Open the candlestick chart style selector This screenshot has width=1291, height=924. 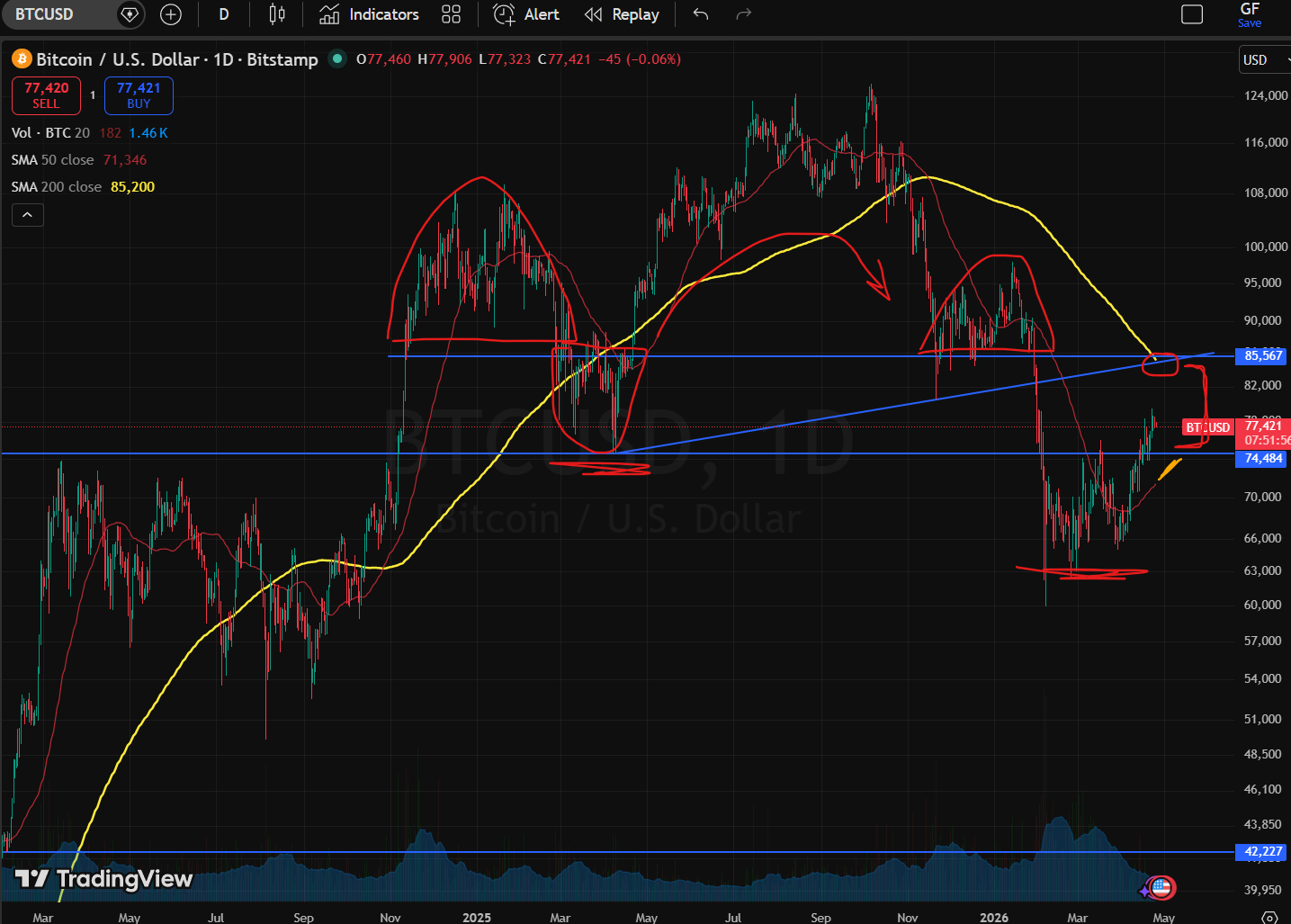(277, 14)
